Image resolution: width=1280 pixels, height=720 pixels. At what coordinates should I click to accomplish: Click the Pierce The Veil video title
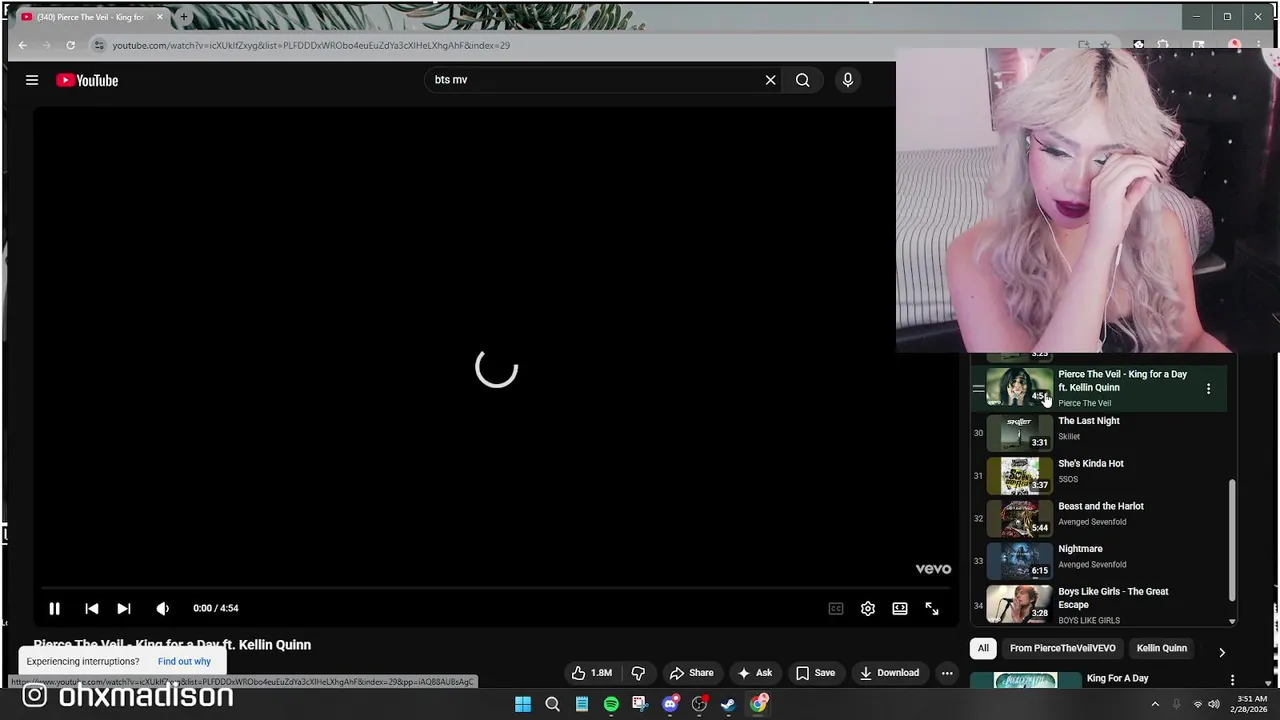click(x=172, y=645)
